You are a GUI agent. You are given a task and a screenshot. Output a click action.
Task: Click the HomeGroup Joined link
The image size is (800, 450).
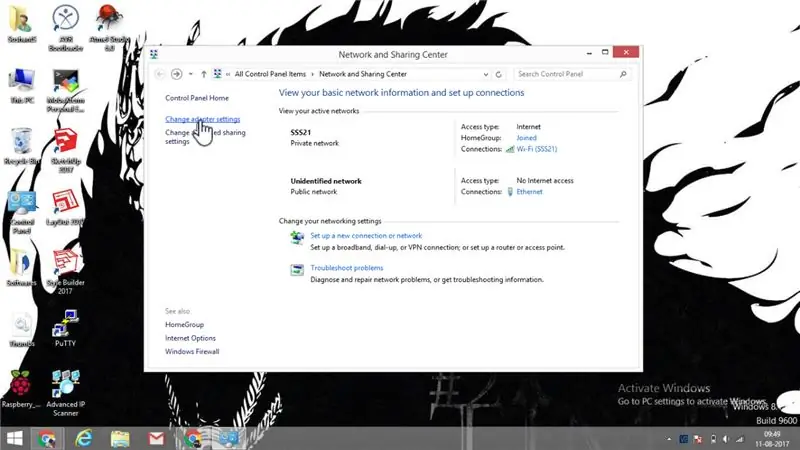[x=526, y=138]
